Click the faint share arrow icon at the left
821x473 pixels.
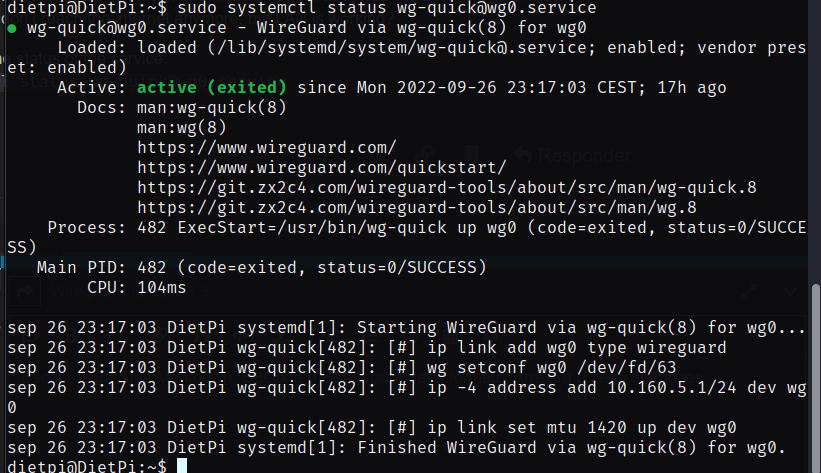click(x=25, y=291)
